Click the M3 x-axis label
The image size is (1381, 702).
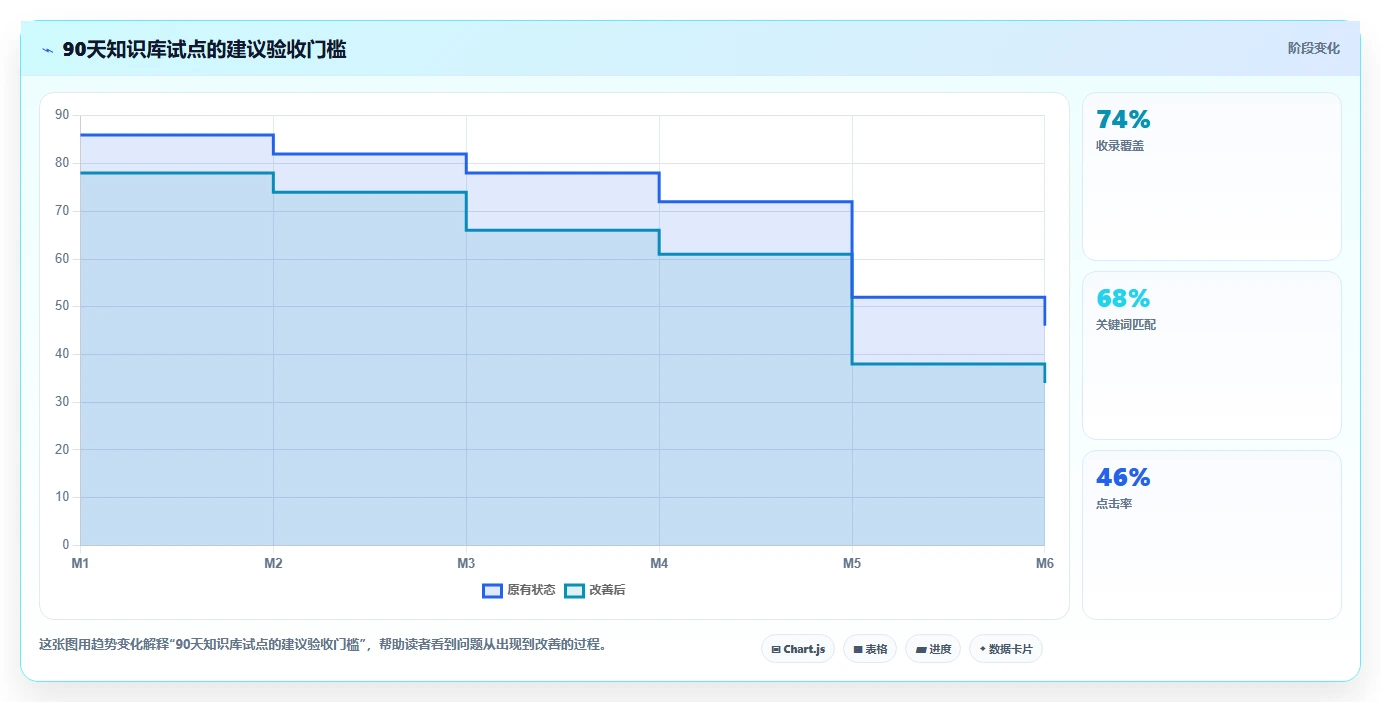[x=466, y=563]
